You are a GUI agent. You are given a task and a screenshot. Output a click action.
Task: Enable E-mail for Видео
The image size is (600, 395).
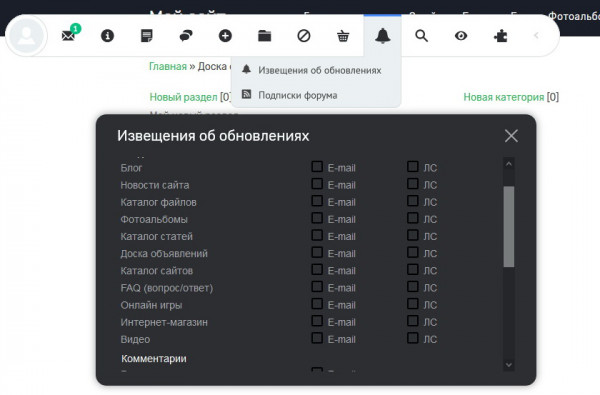[x=317, y=338]
